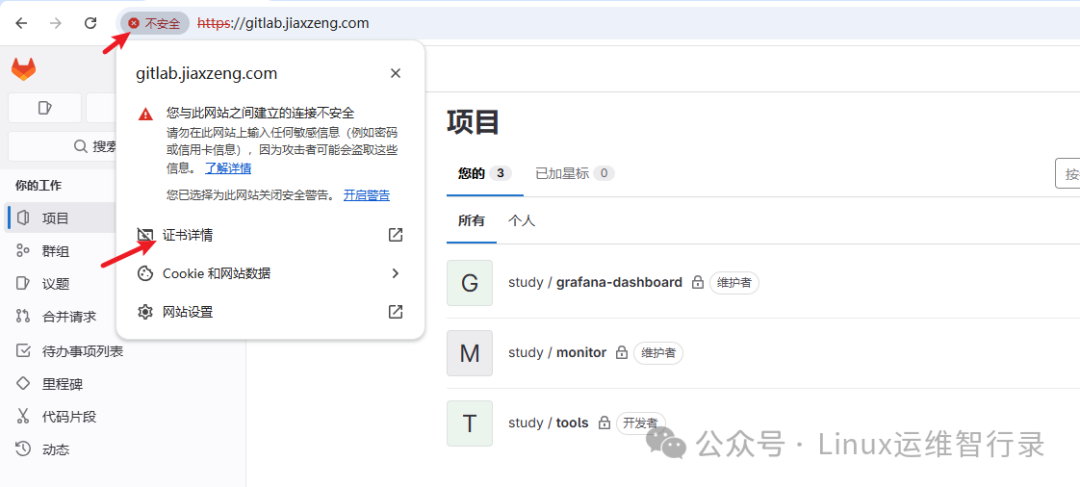
Task: Click the external-link icon beside 证书详情
Action: click(x=395, y=235)
